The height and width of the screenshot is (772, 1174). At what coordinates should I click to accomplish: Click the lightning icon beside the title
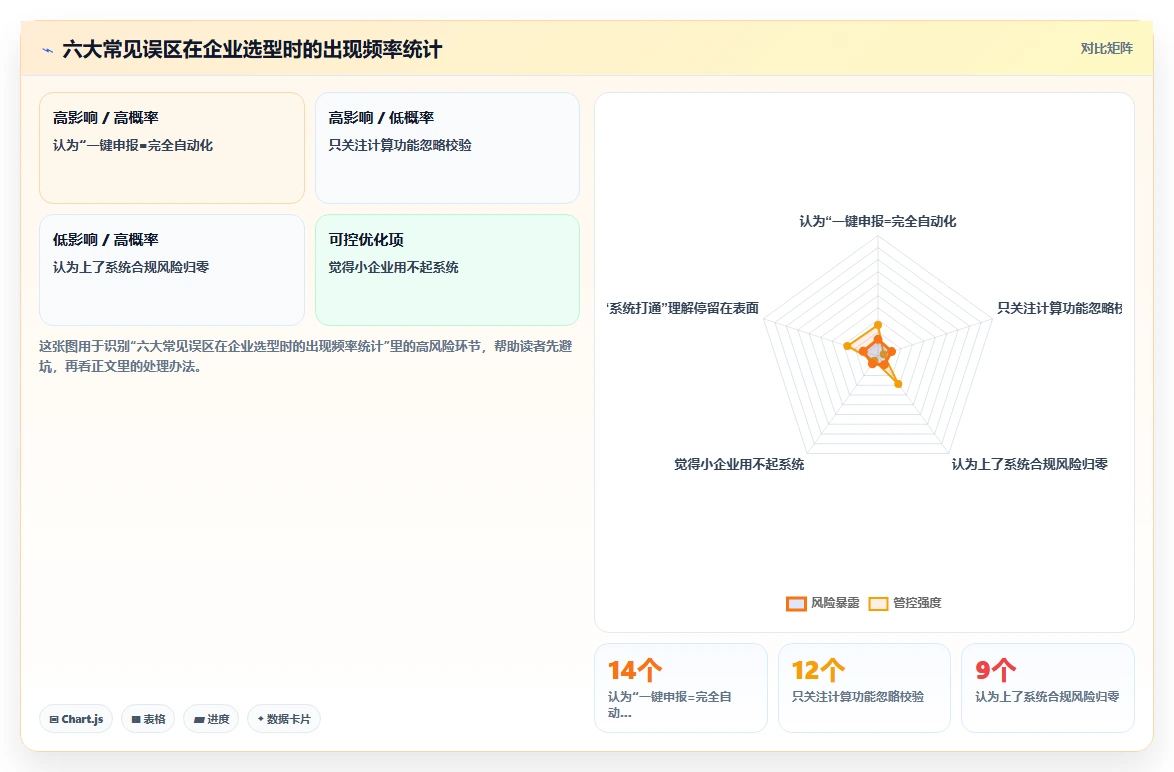click(47, 50)
